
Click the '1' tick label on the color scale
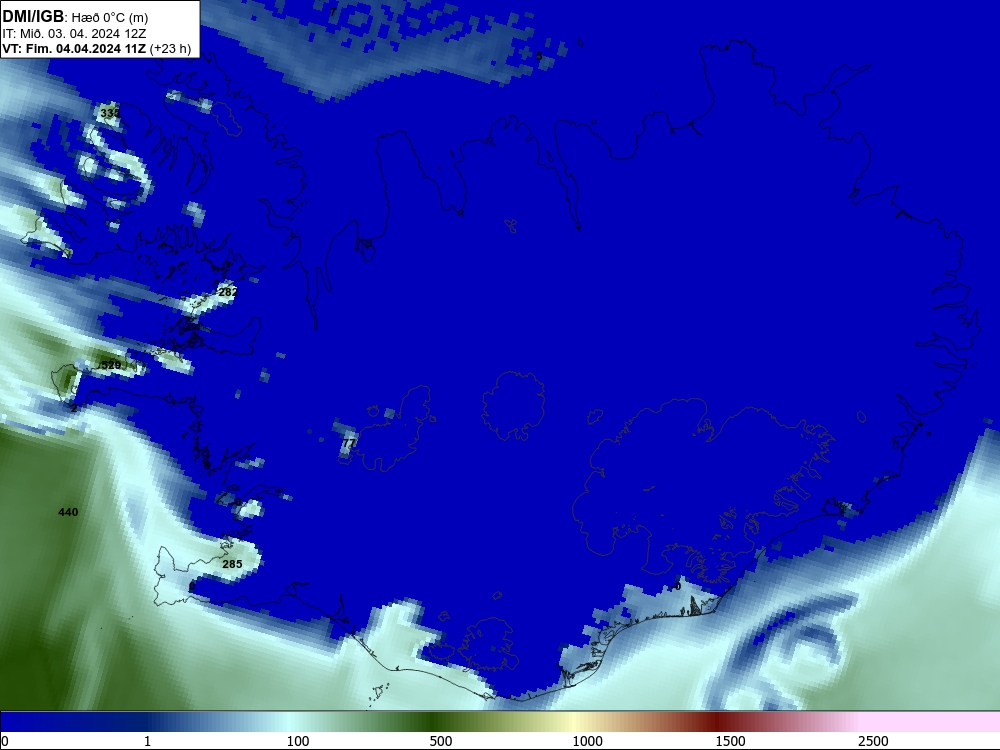147,741
